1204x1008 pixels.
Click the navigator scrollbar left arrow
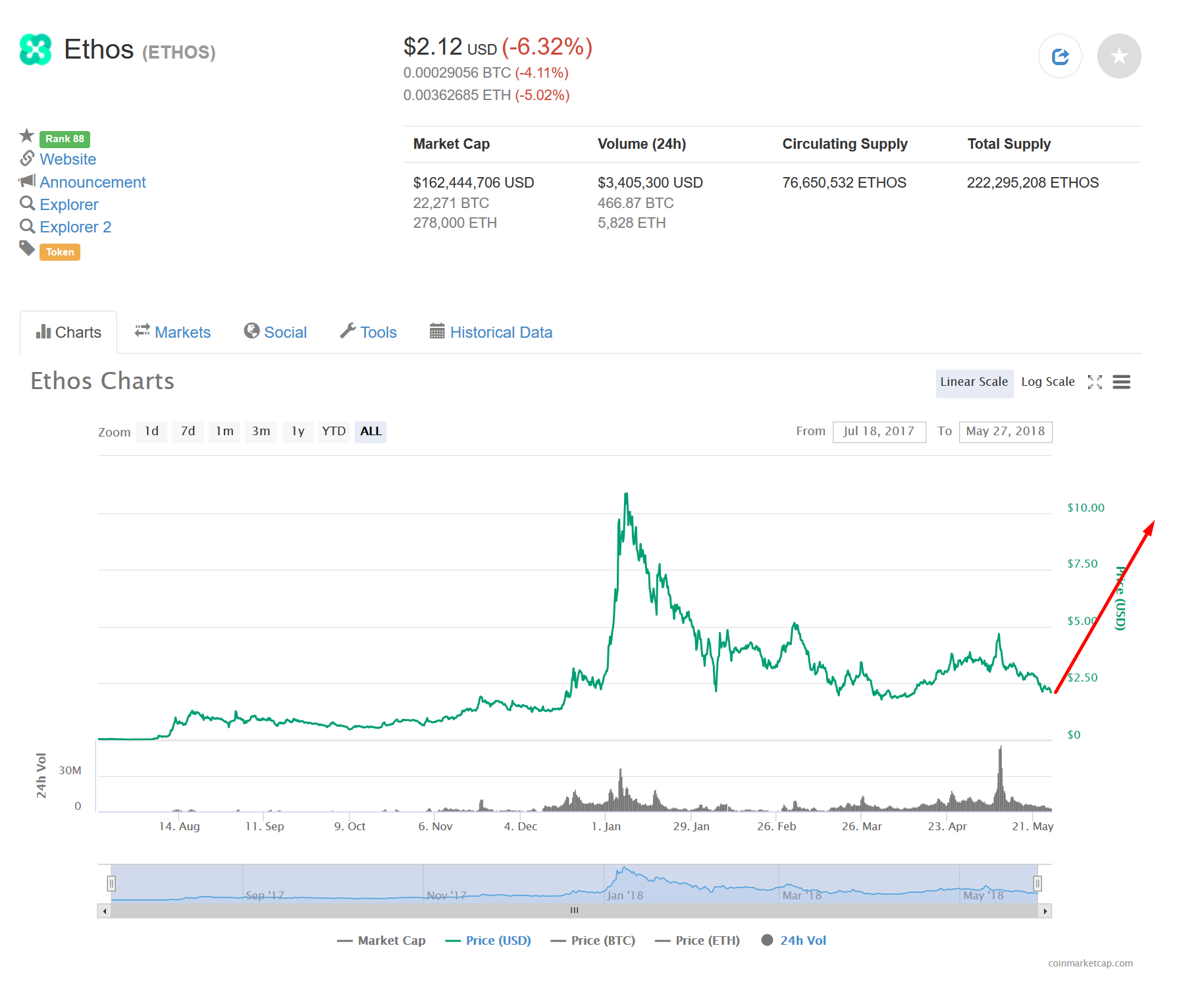pos(105,911)
